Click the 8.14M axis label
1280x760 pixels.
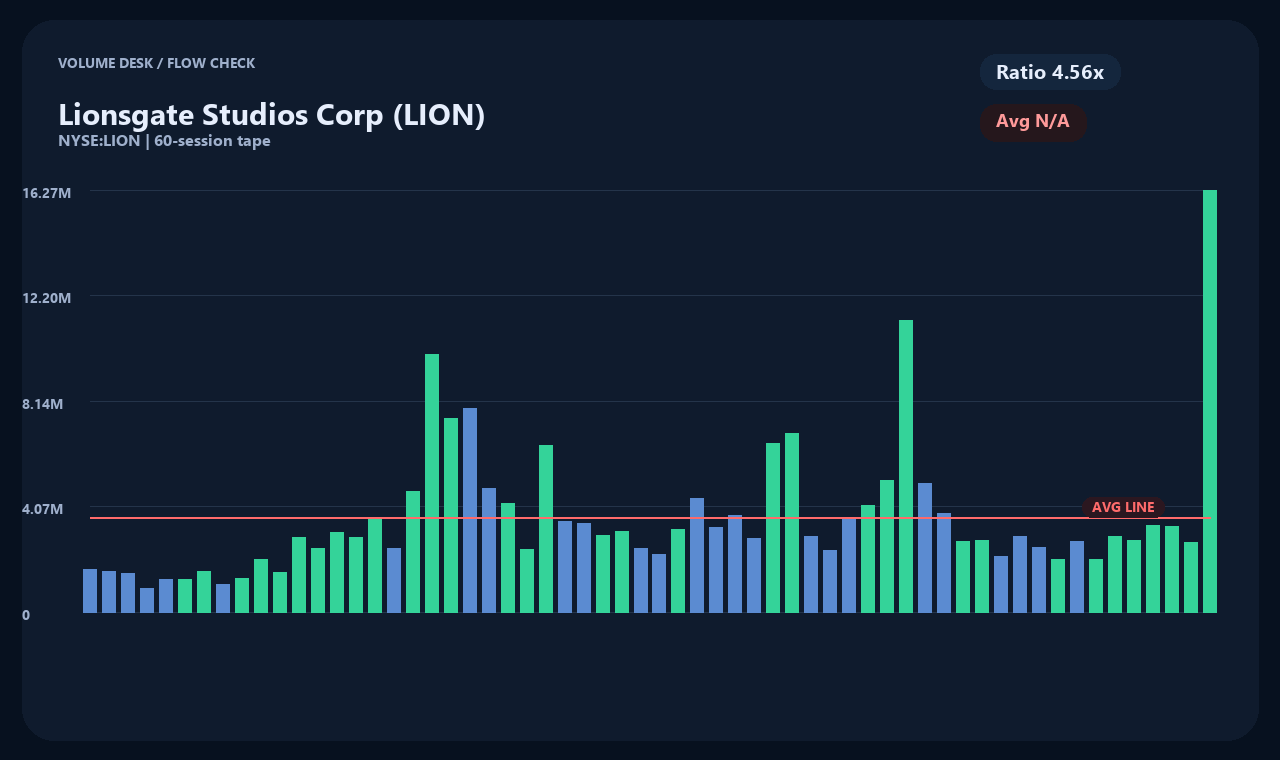pos(43,404)
